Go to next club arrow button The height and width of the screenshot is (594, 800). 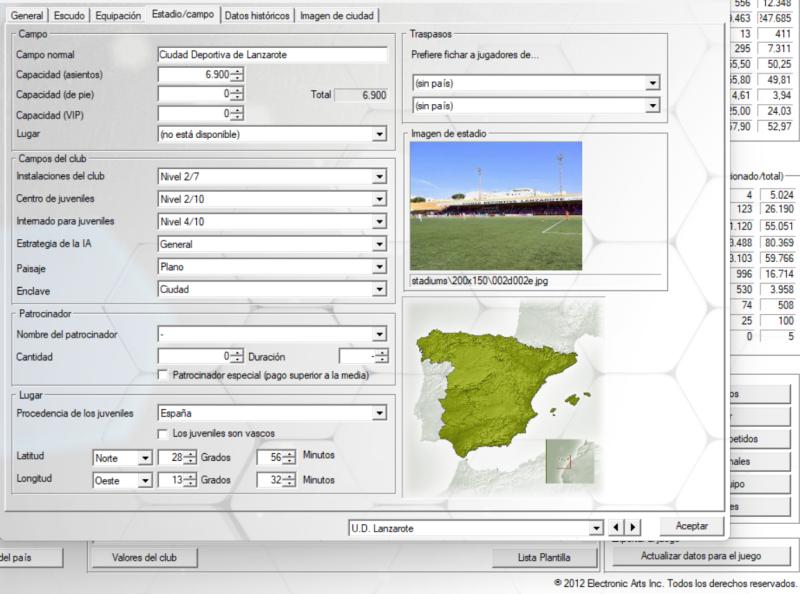pos(633,527)
